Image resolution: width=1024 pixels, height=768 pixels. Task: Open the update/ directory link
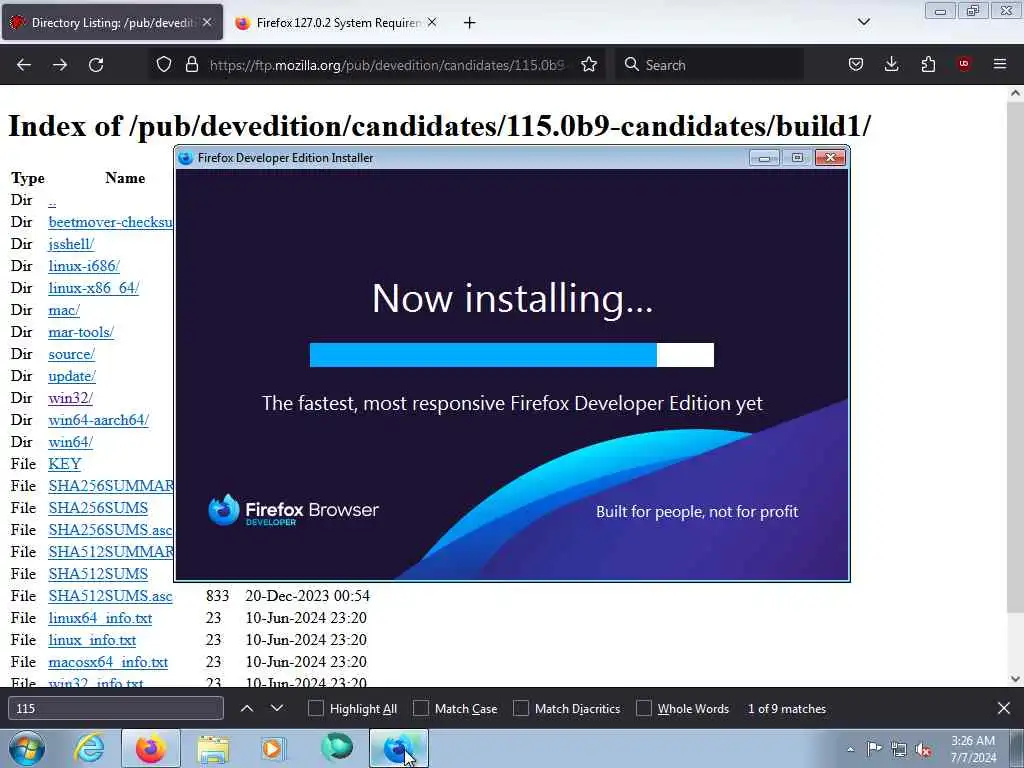pyautogui.click(x=72, y=376)
